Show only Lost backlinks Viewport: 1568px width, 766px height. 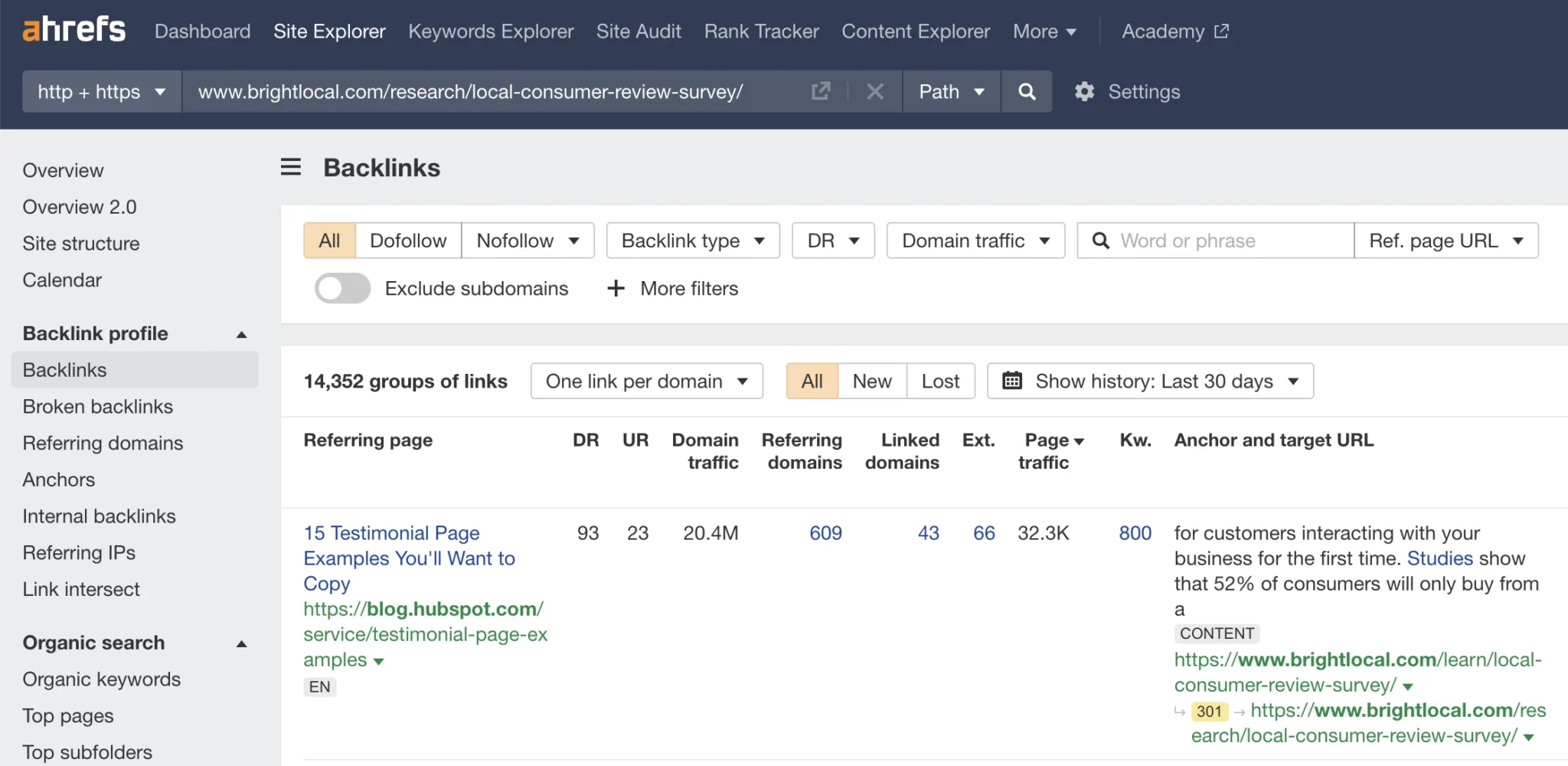point(940,381)
